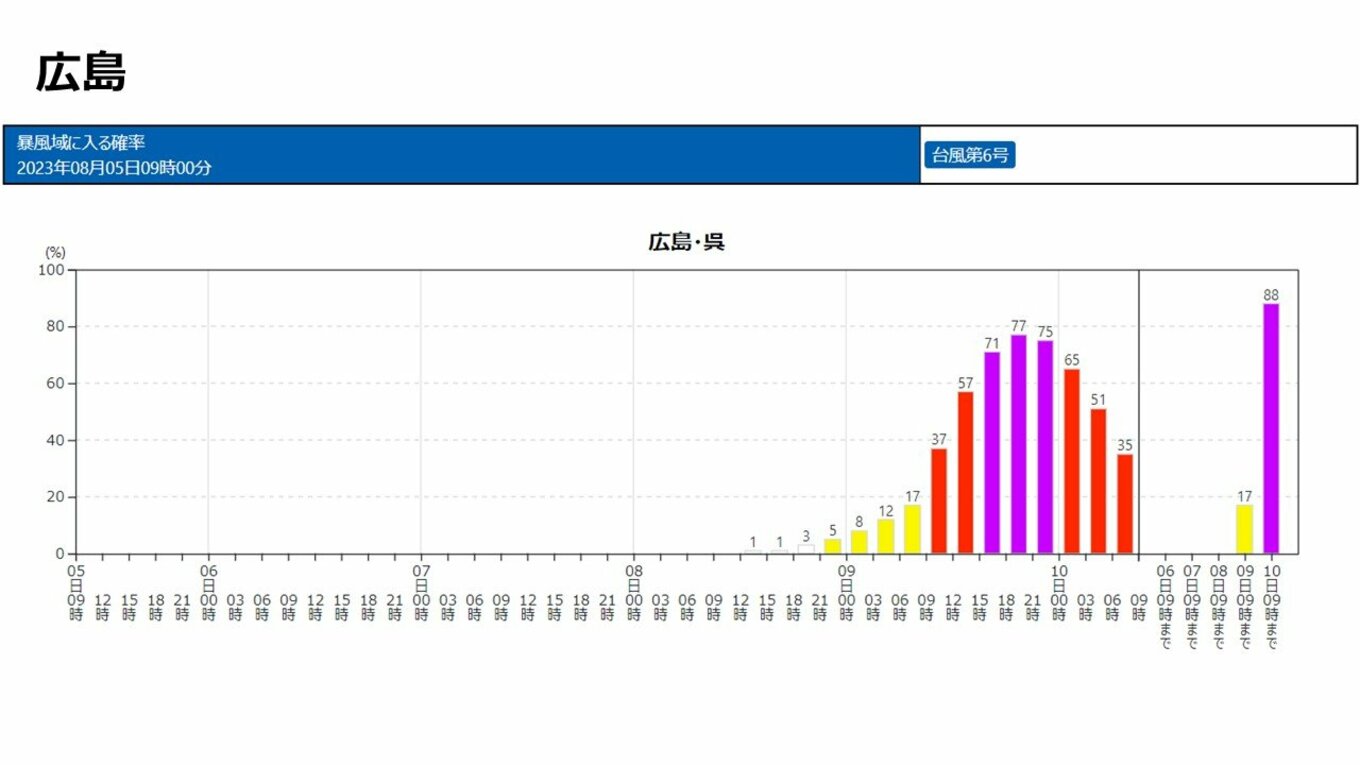Click the red bar labeled 51

[x=1098, y=481]
